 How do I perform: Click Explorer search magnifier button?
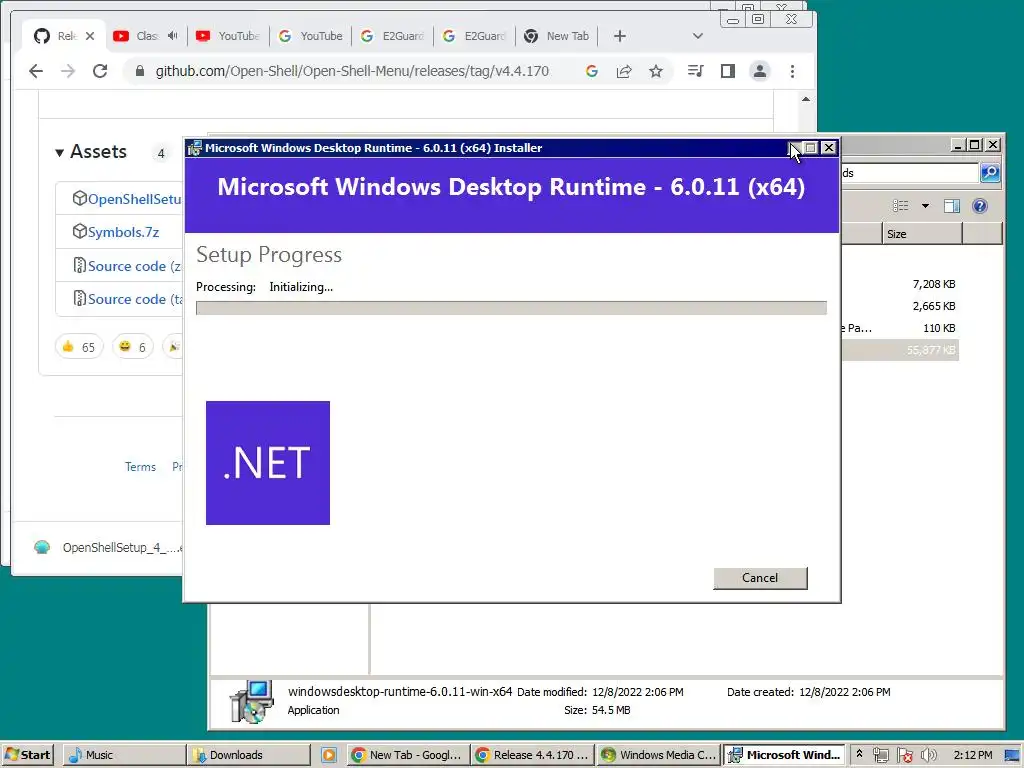click(x=990, y=172)
